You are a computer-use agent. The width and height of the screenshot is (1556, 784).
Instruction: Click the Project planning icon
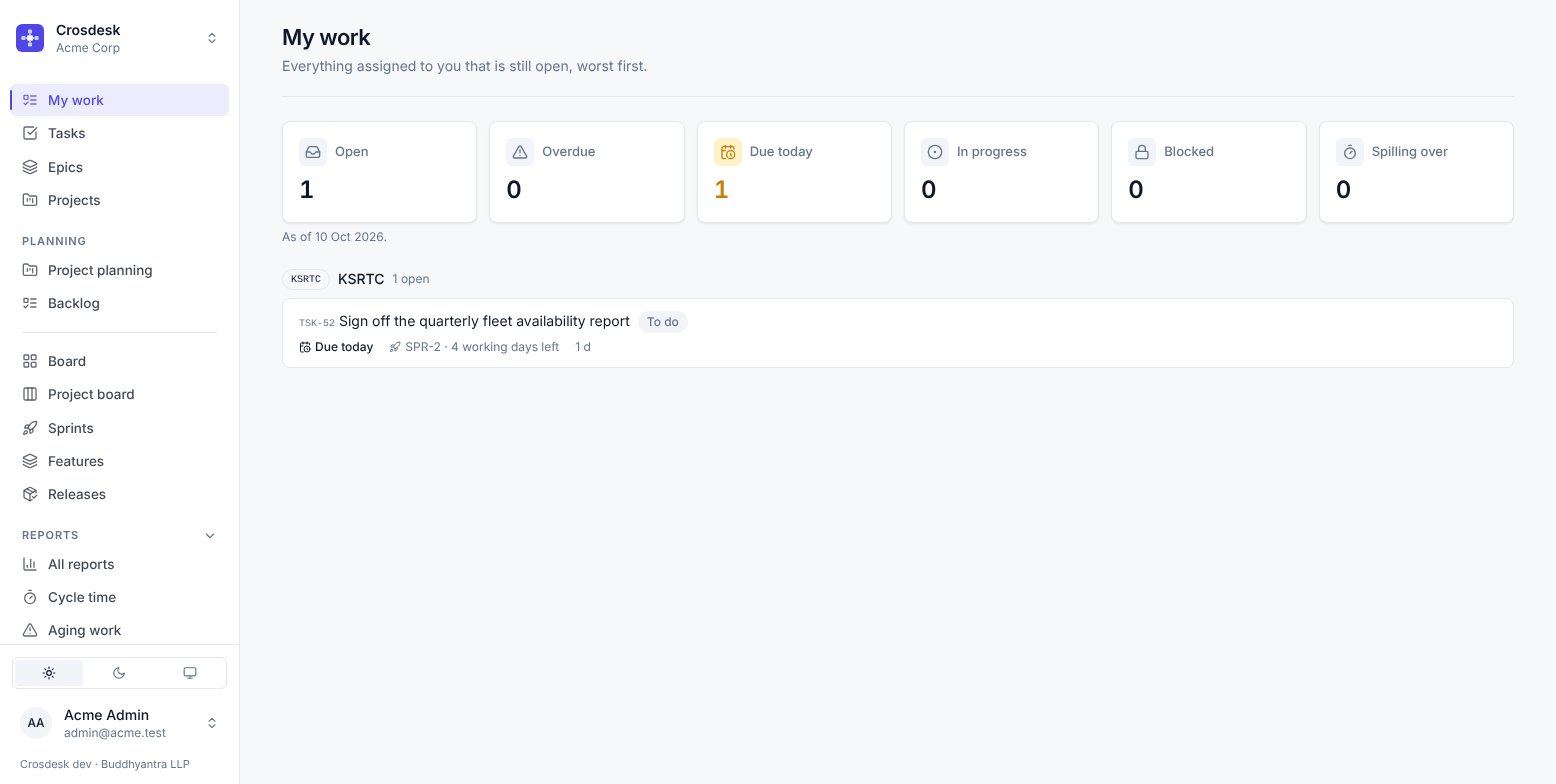pyautogui.click(x=30, y=270)
